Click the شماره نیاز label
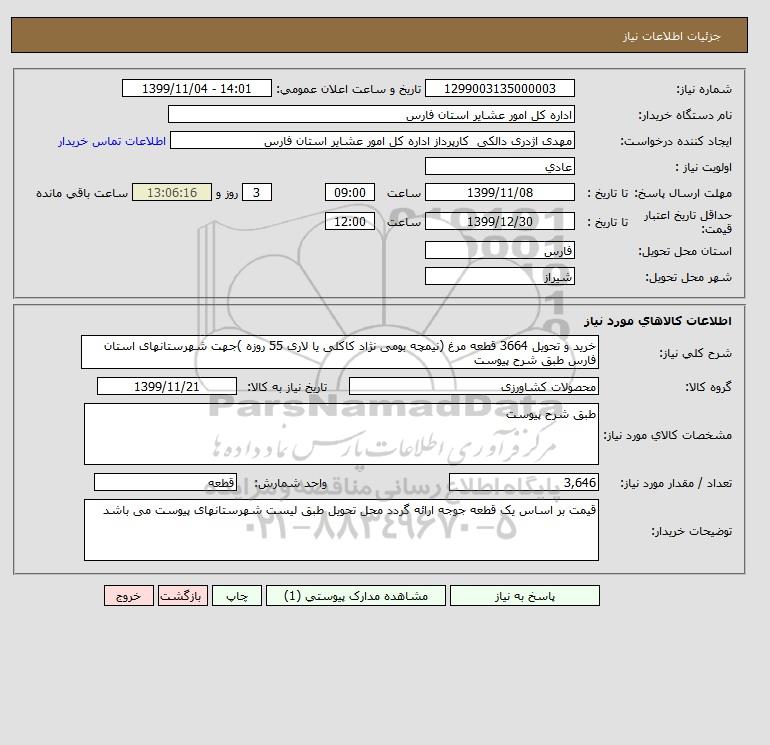Screen dimensions: 770x745 tap(704, 89)
